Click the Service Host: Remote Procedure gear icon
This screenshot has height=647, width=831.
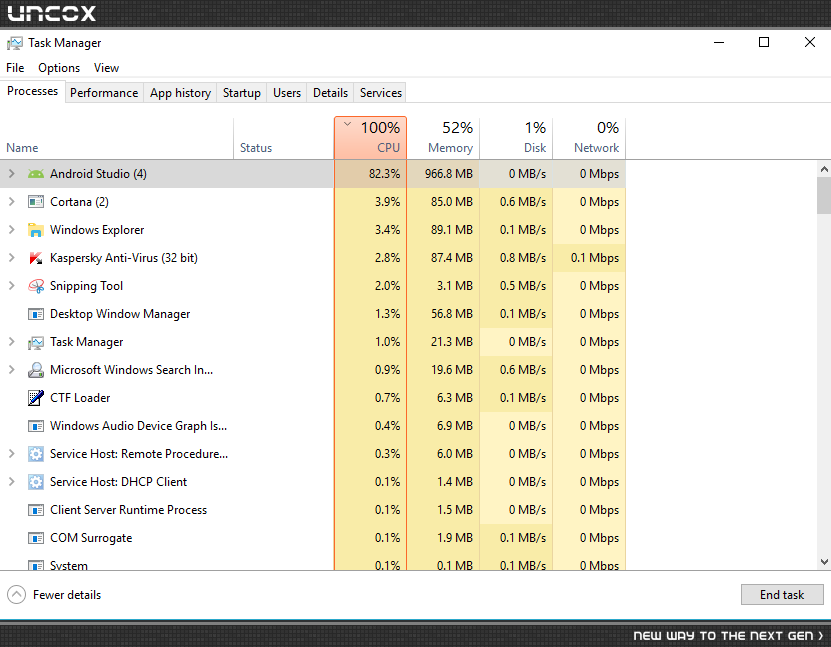pos(36,454)
